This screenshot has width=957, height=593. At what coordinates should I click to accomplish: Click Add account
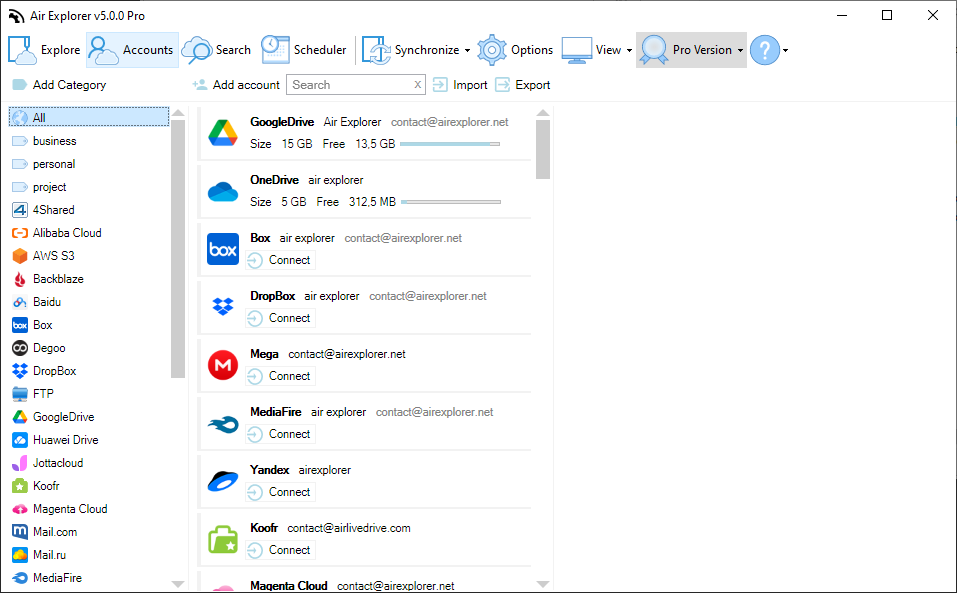[236, 85]
